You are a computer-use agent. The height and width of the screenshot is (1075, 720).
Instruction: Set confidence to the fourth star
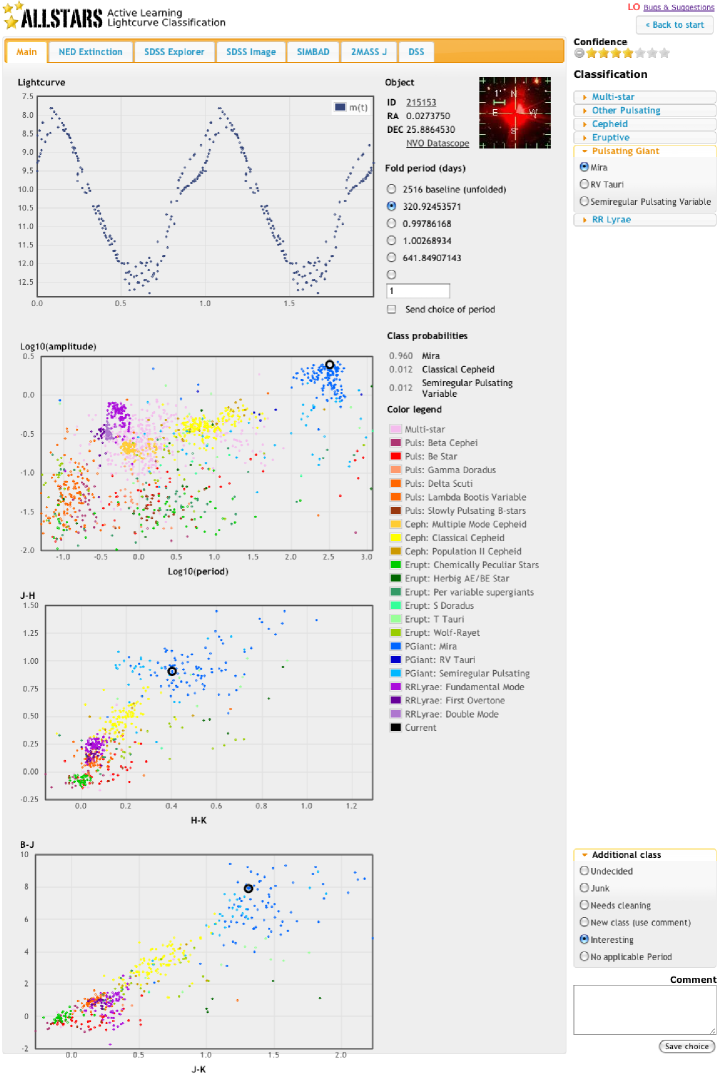point(628,54)
